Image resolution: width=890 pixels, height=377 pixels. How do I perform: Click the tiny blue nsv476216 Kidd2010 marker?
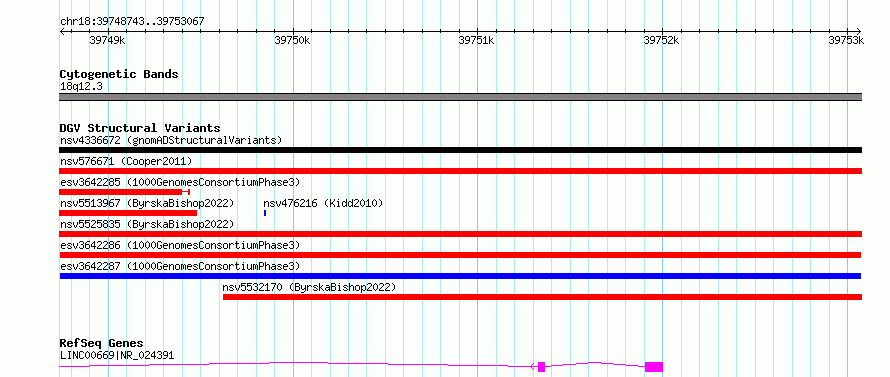point(265,213)
